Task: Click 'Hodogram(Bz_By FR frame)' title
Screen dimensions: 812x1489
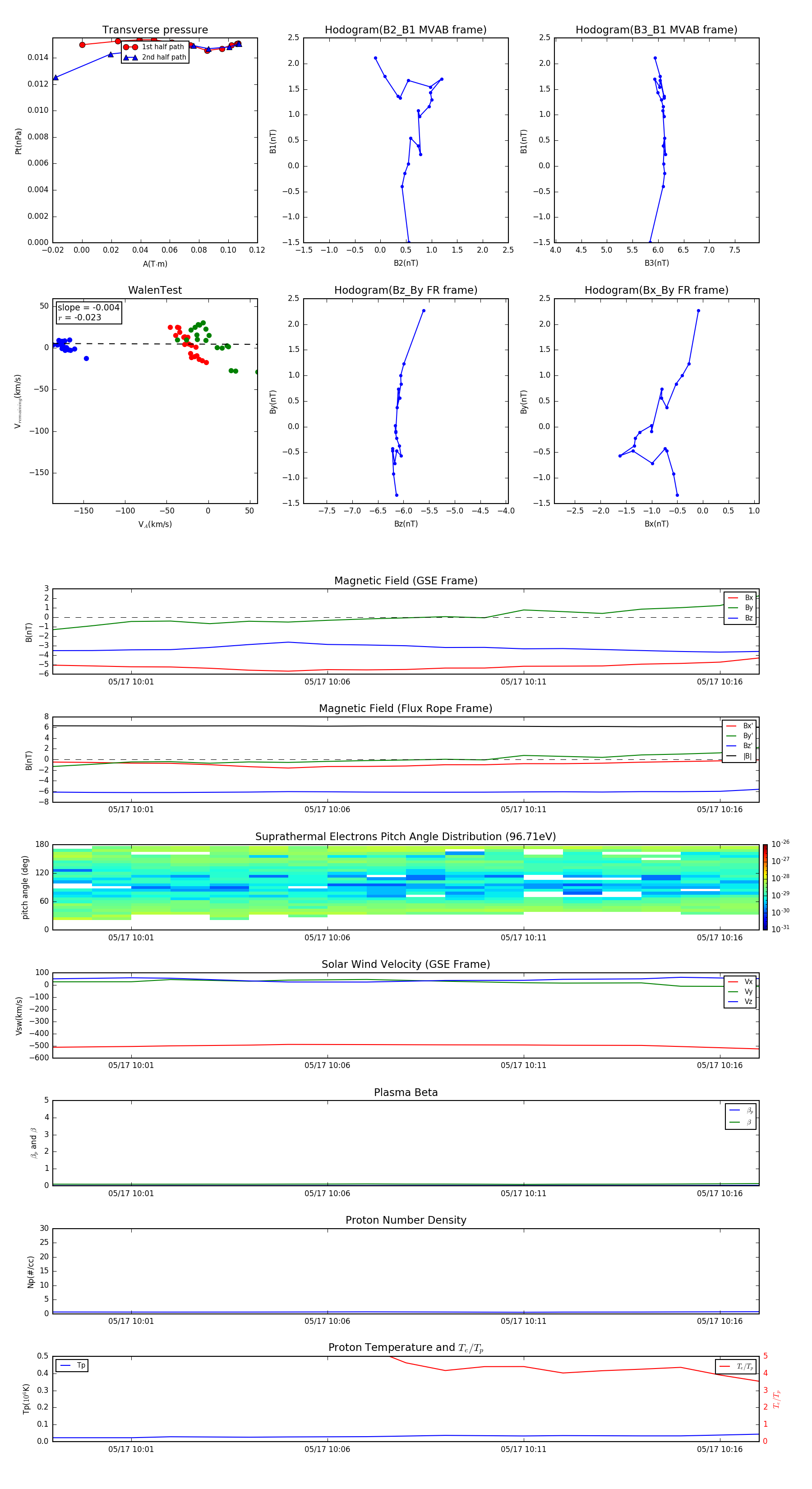Action: click(406, 290)
